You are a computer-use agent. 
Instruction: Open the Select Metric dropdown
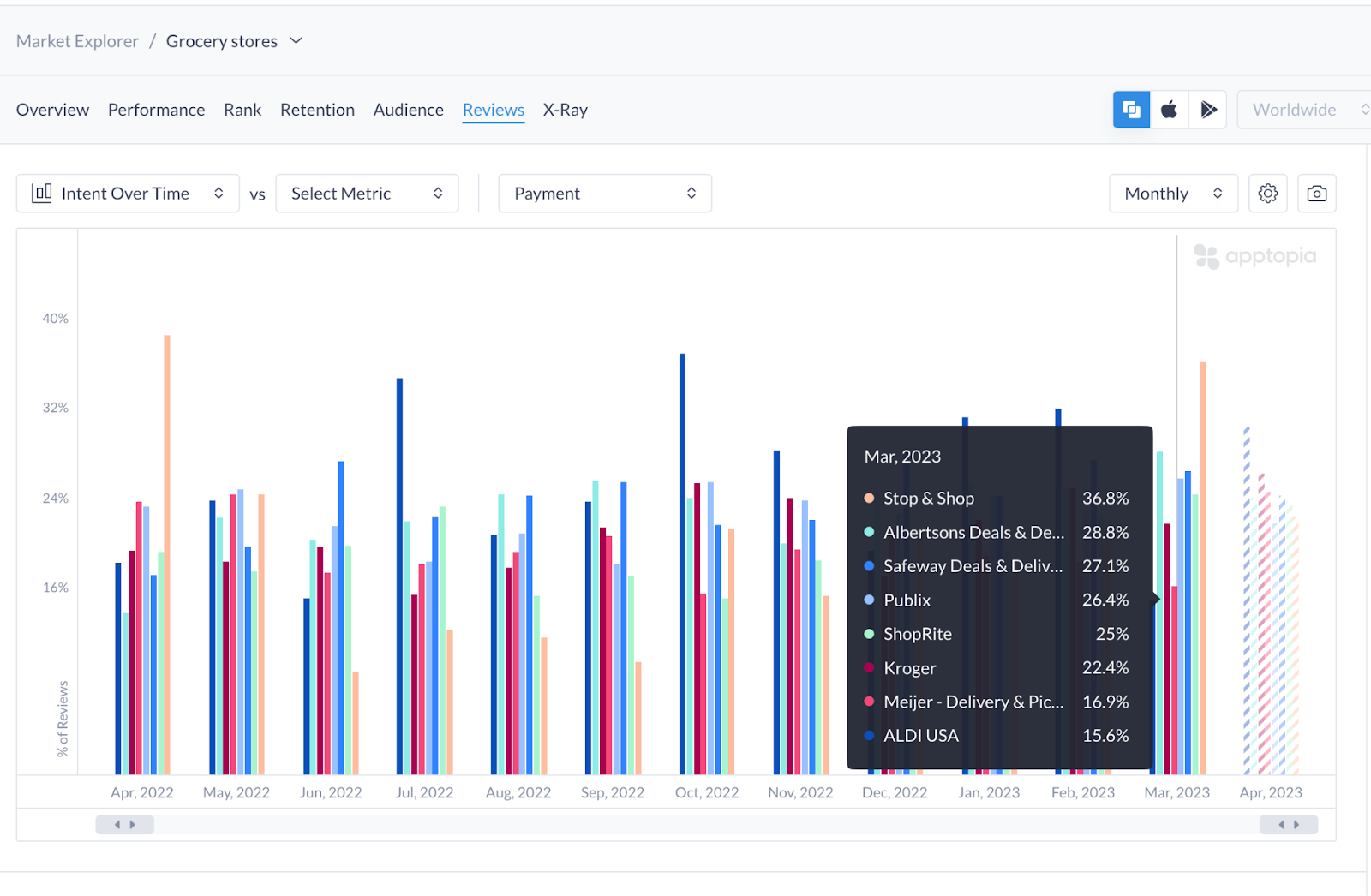click(367, 194)
